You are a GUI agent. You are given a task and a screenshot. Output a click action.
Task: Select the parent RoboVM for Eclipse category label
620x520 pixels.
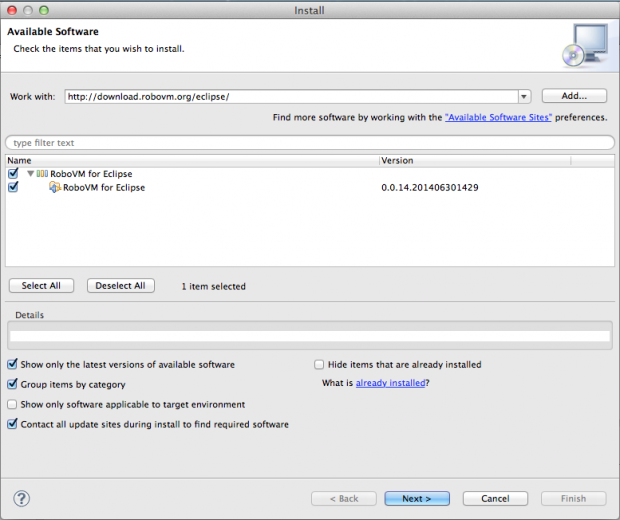[x=91, y=174]
